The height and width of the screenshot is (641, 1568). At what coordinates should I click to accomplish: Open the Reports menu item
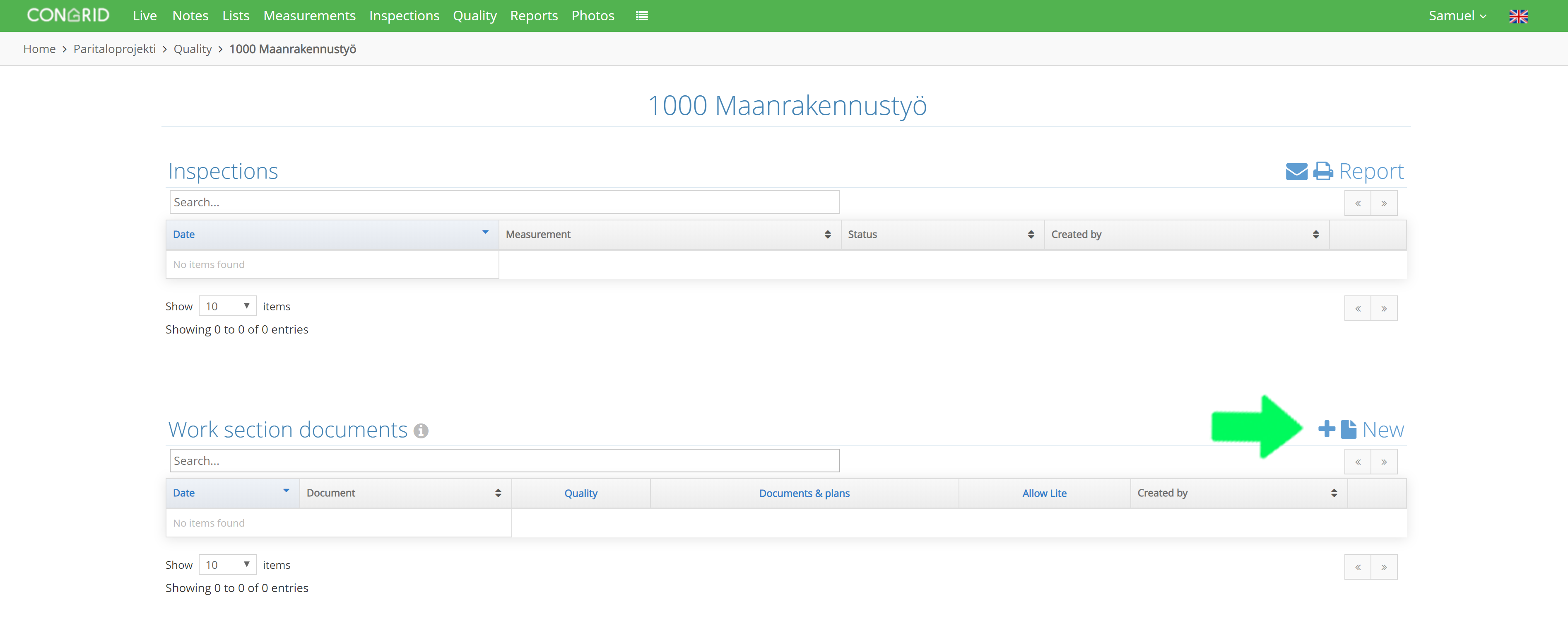533,16
